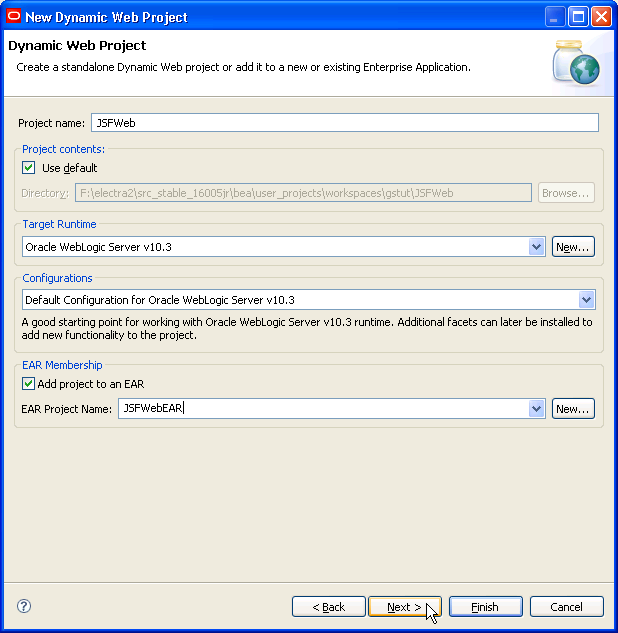Screen dimensions: 618x633
Task: Click the web project jar globe image
Action: click(576, 63)
